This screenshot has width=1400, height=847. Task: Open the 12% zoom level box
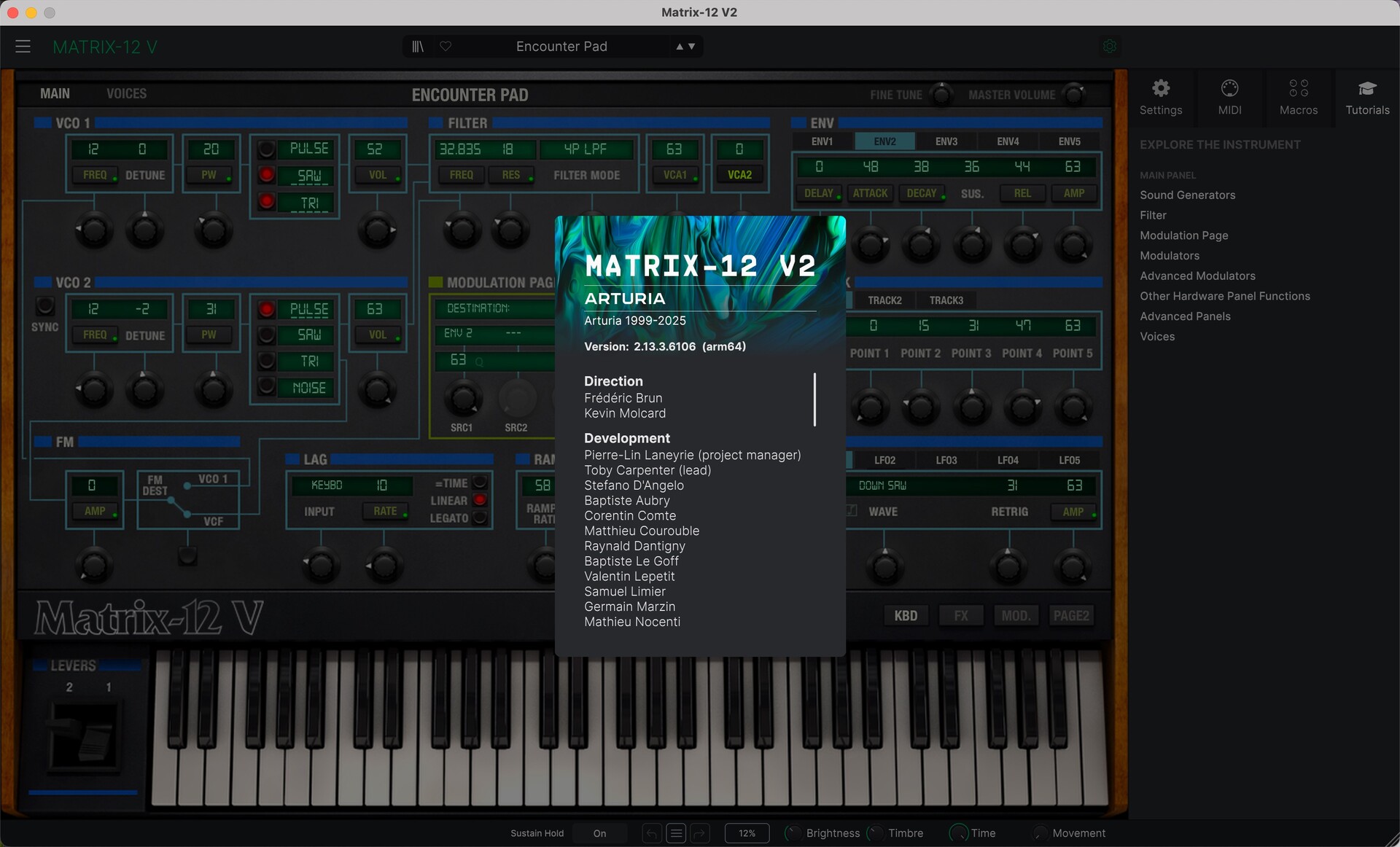click(x=747, y=833)
